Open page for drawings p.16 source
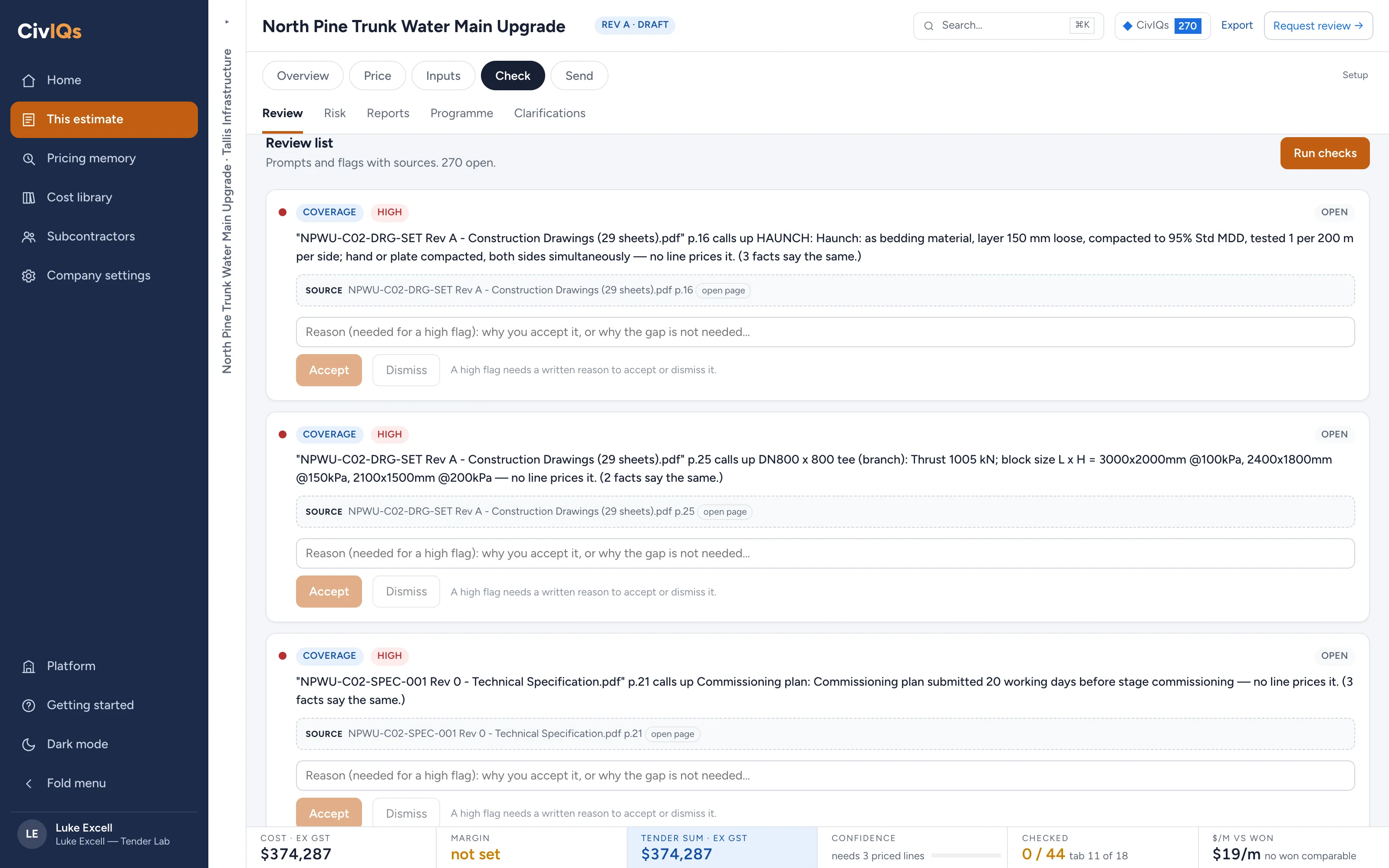Viewport: 1389px width, 868px height. point(723,290)
